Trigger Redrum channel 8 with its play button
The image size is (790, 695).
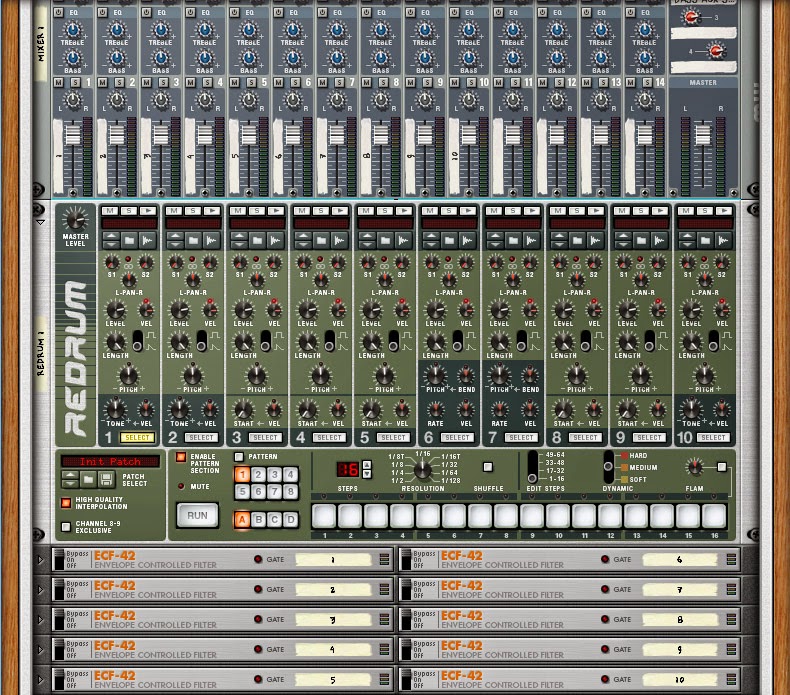pyautogui.click(x=596, y=211)
